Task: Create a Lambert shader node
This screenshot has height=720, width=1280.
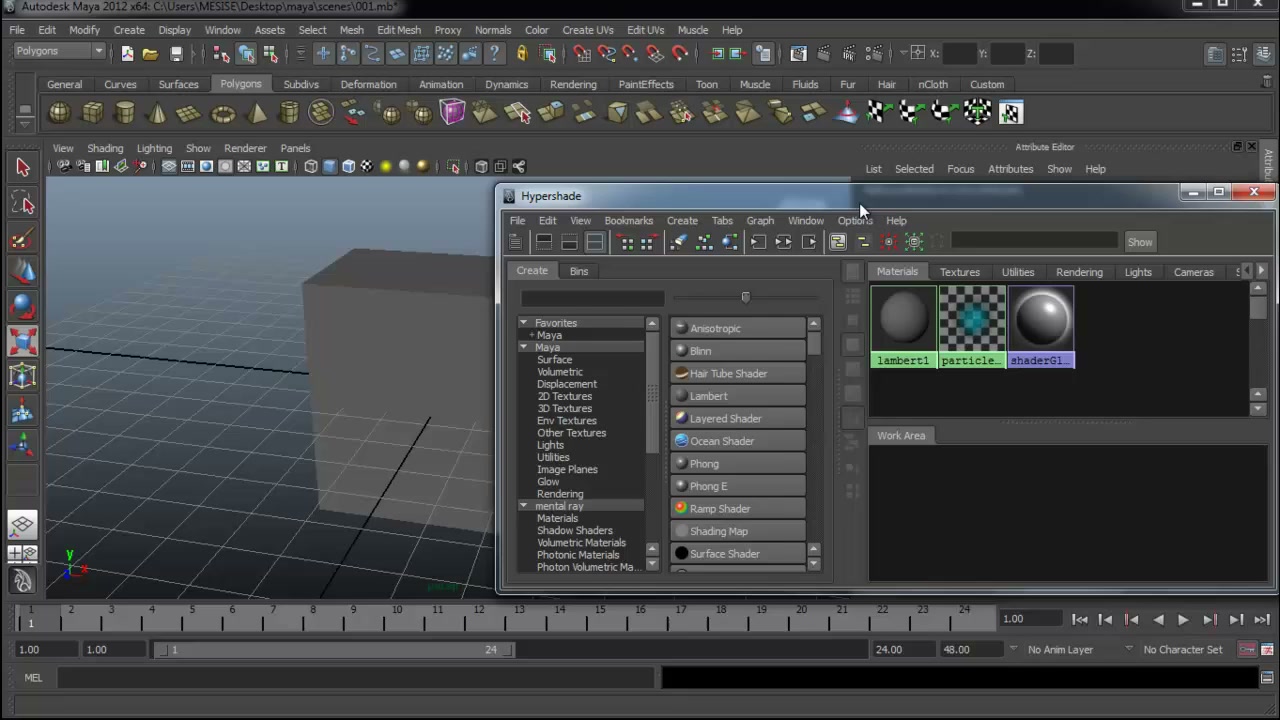Action: point(738,396)
